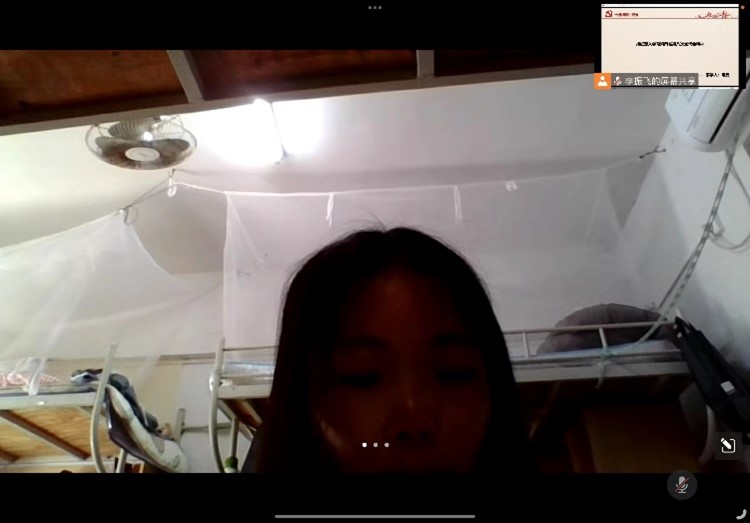Click the orange participant avatar icon
The width and height of the screenshot is (750, 523).
pyautogui.click(x=602, y=80)
